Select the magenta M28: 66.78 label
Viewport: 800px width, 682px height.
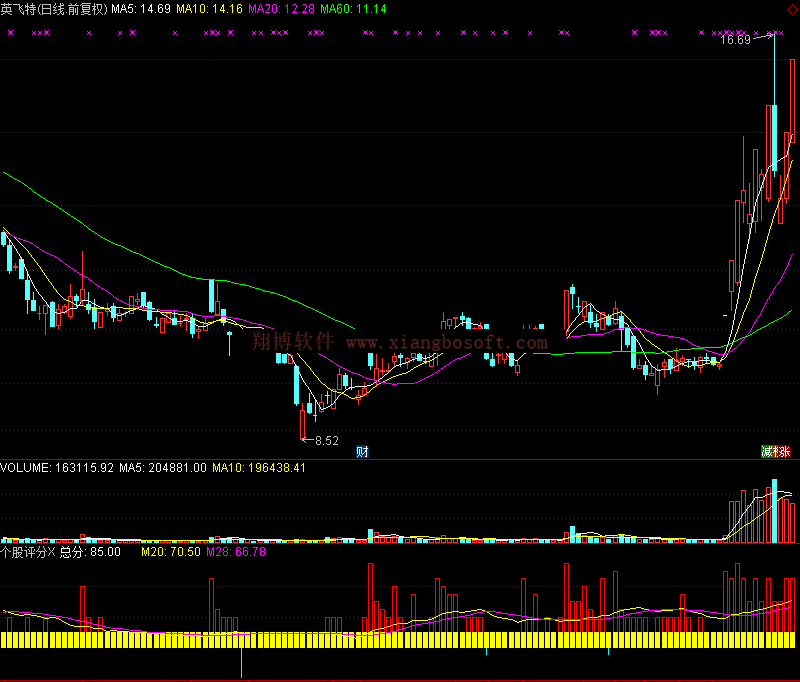(236, 551)
